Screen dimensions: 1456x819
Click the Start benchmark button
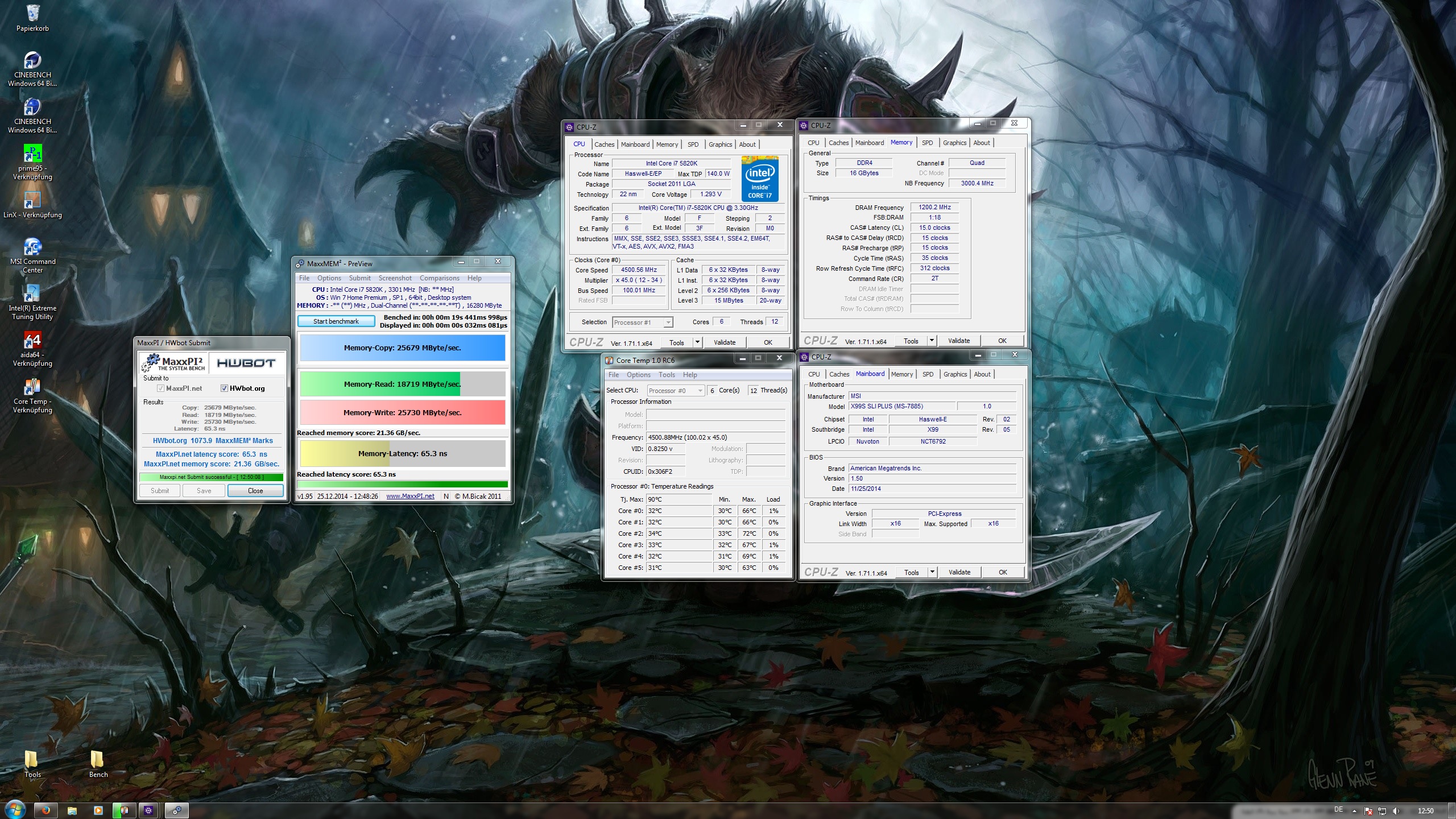click(336, 321)
